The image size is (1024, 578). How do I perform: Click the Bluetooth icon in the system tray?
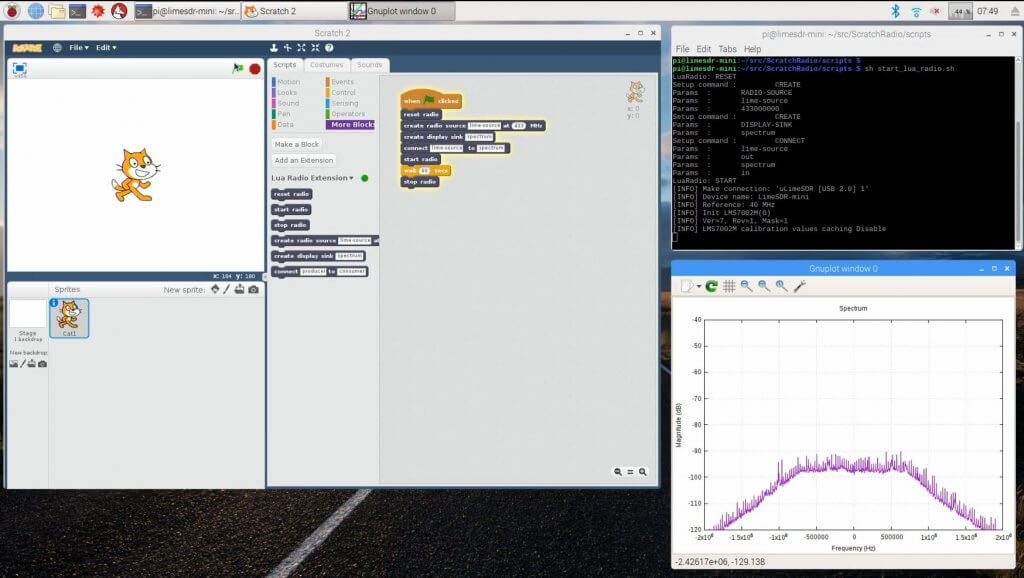point(895,11)
